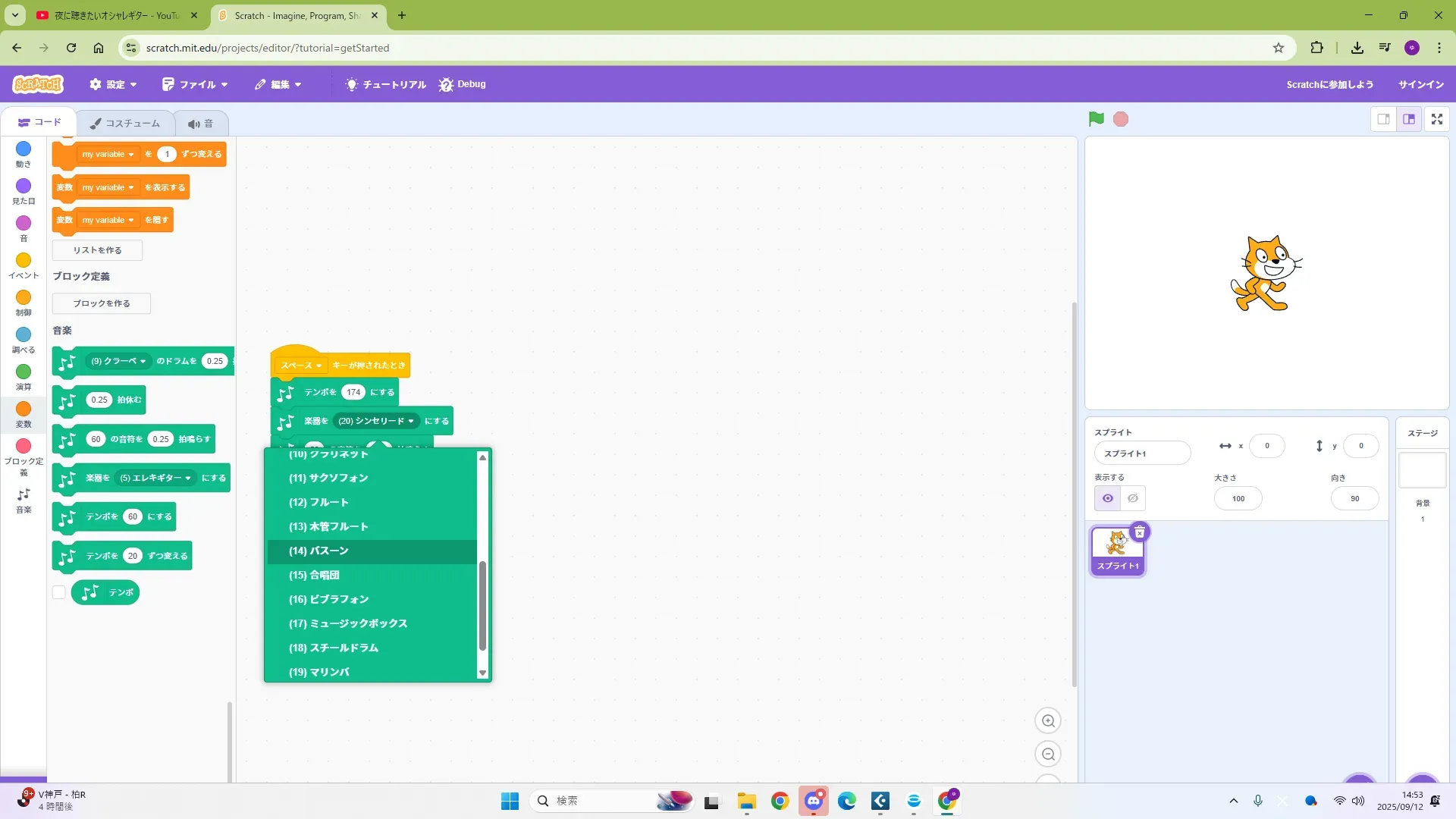Image resolution: width=1456 pixels, height=819 pixels.
Task: Enable the テンポ reporter checkbox
Action: point(59,592)
